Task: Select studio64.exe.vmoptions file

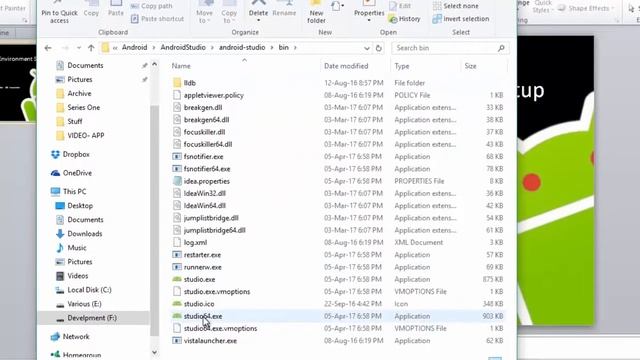Action: (220, 328)
